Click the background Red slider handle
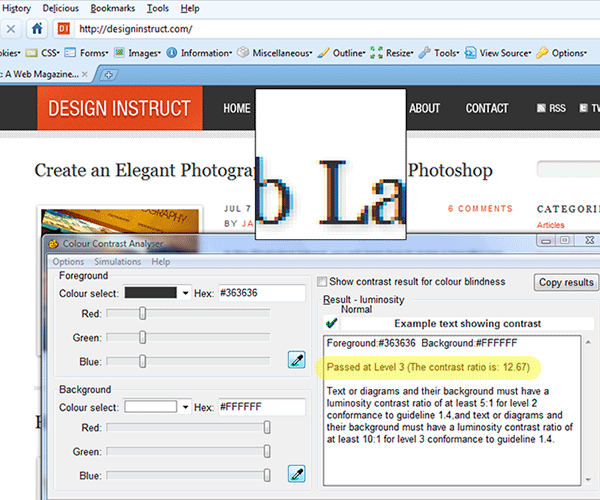This screenshot has height=500, width=600. 267,427
